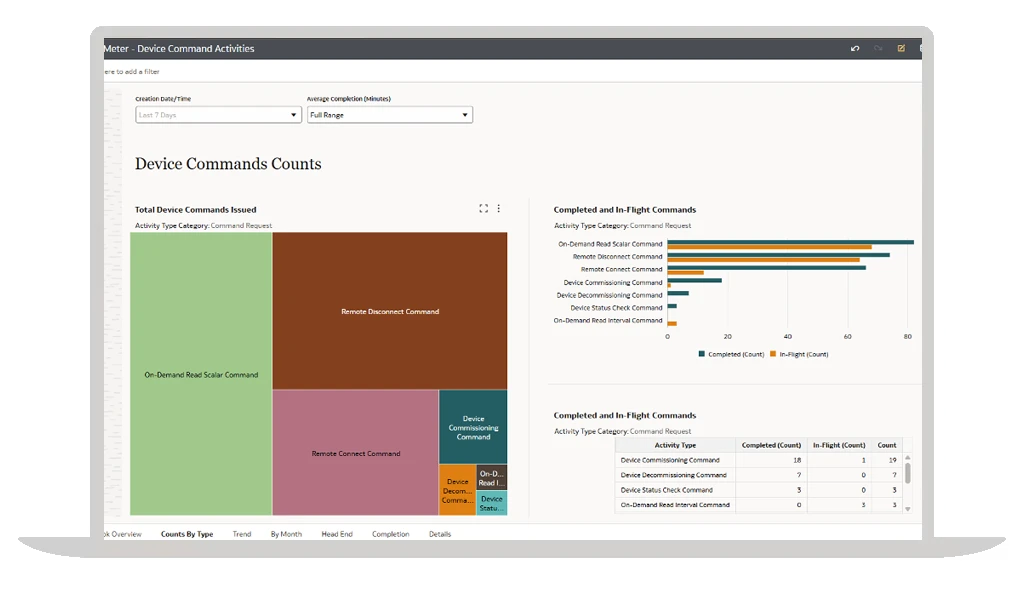Open the Details tab
Image resolution: width=1024 pixels, height=600 pixels.
440,534
